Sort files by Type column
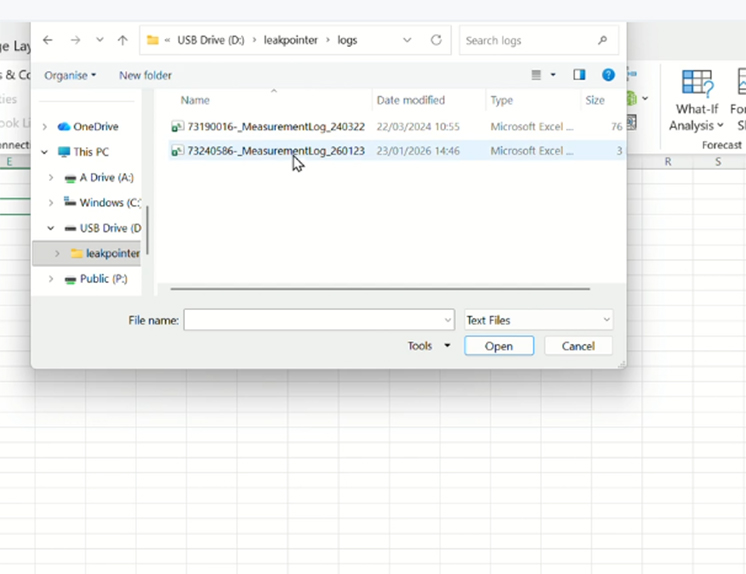Image resolution: width=746 pixels, height=574 pixels. (501, 100)
